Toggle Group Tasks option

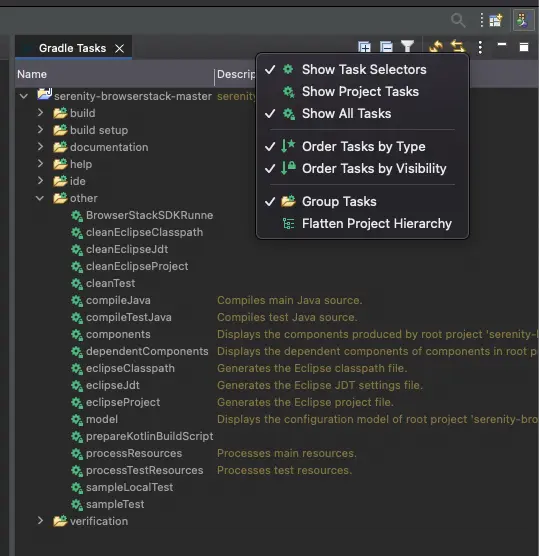pos(362,201)
